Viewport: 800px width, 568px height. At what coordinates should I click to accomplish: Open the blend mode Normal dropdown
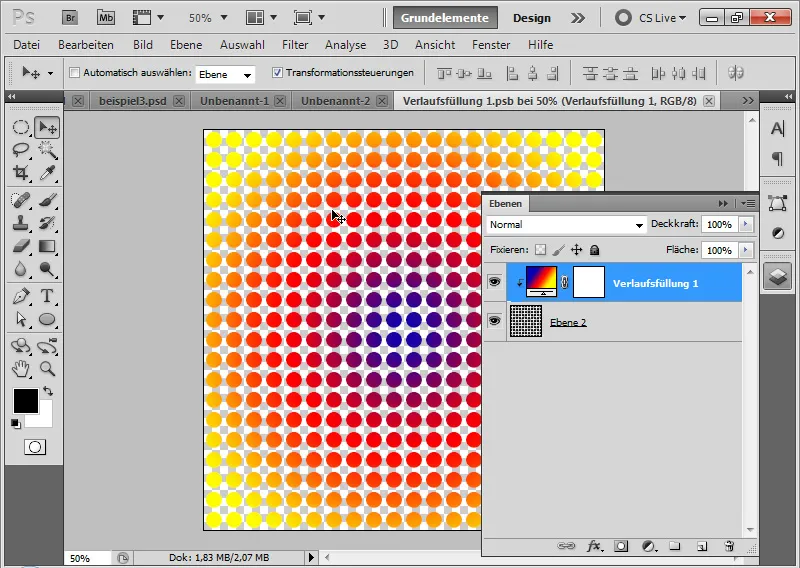(566, 225)
